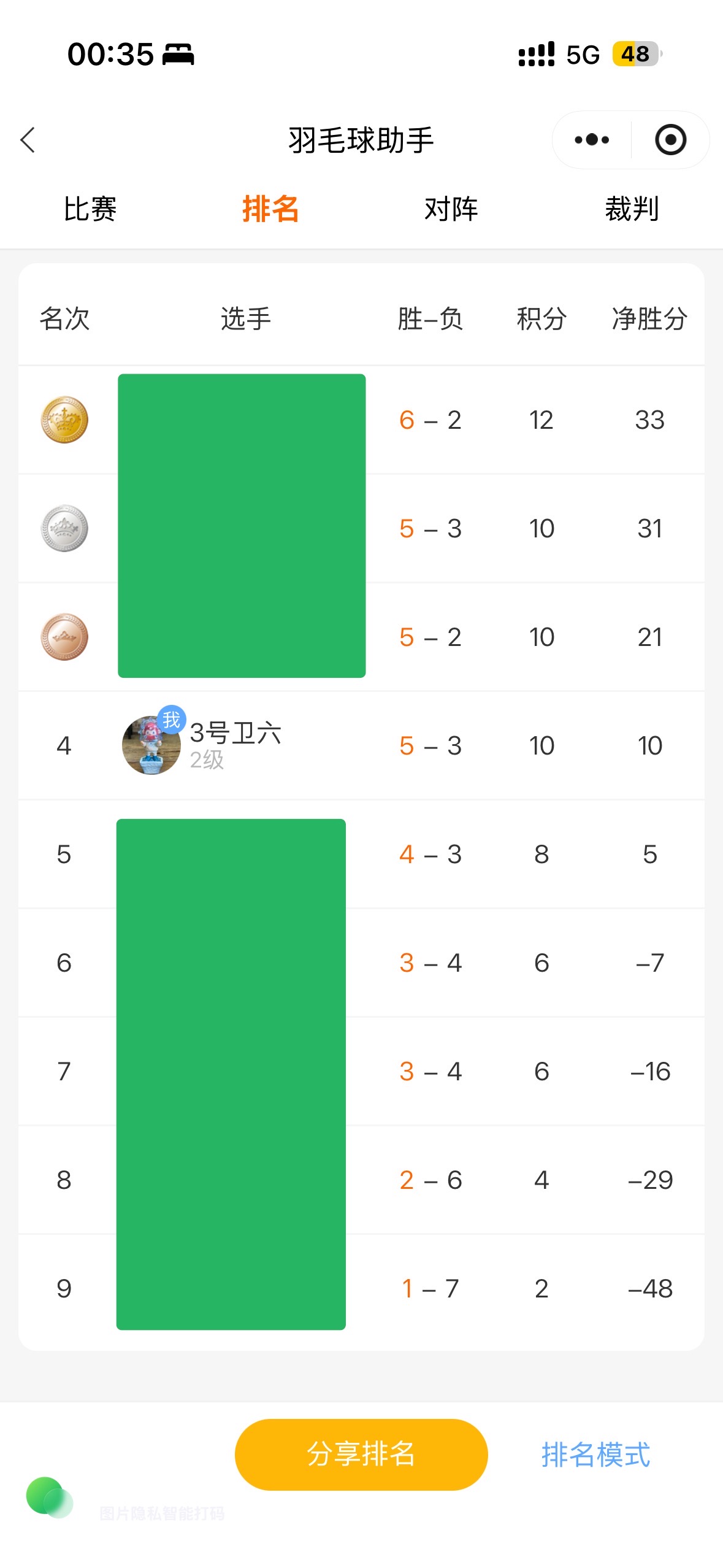This screenshot has width=723, height=1568.
Task: Select the 3号卫六 player name
Action: [x=235, y=733]
